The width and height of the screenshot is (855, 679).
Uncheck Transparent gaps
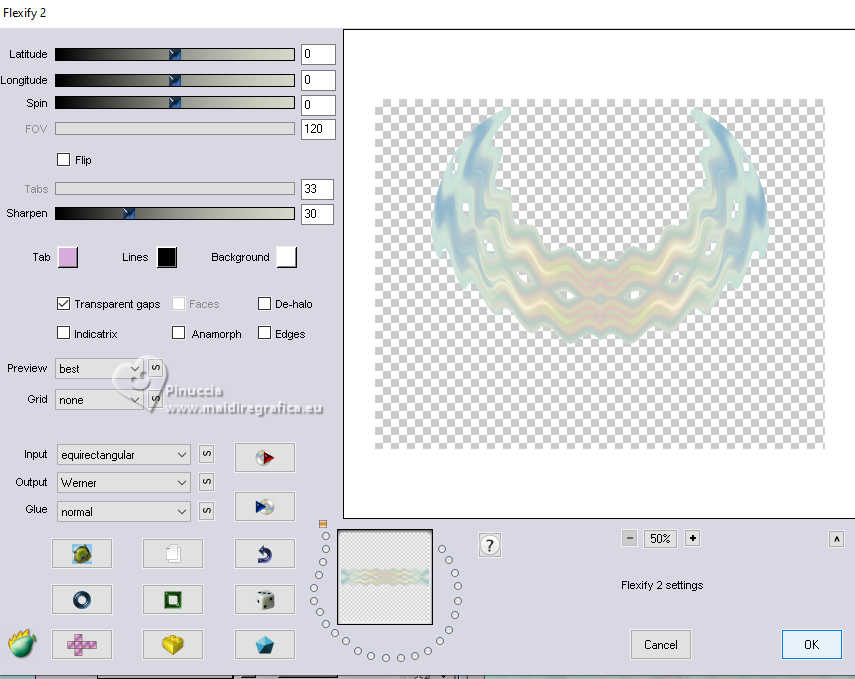[63, 303]
